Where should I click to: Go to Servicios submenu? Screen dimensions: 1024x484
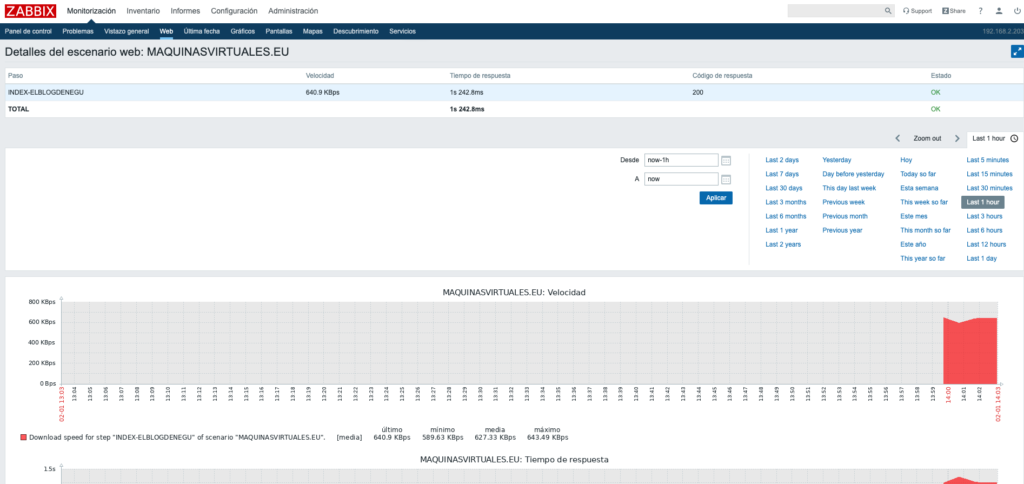402,31
